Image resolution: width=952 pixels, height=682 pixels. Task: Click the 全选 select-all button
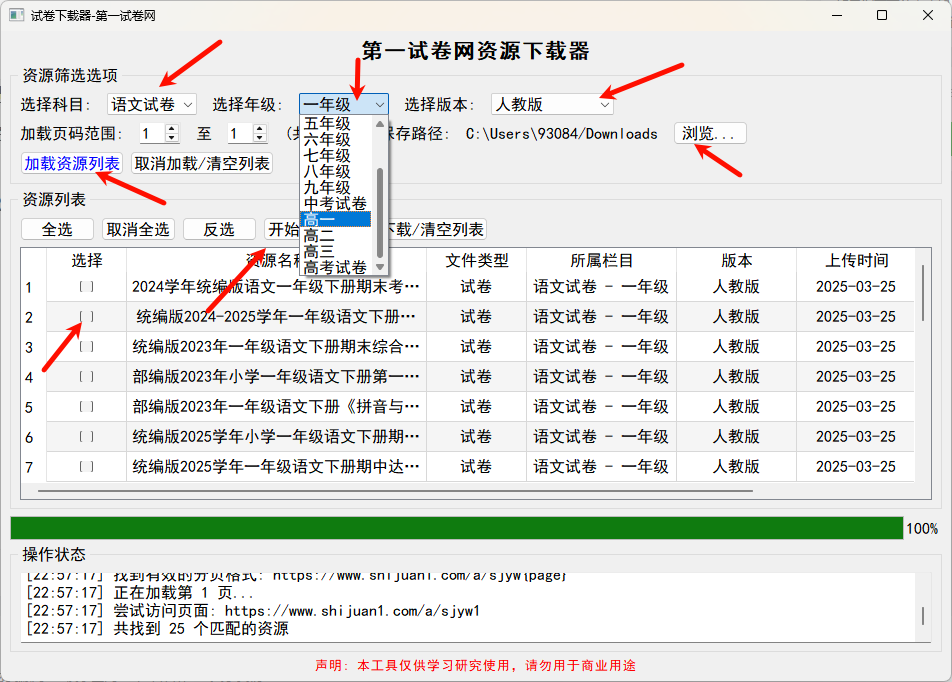pos(57,229)
